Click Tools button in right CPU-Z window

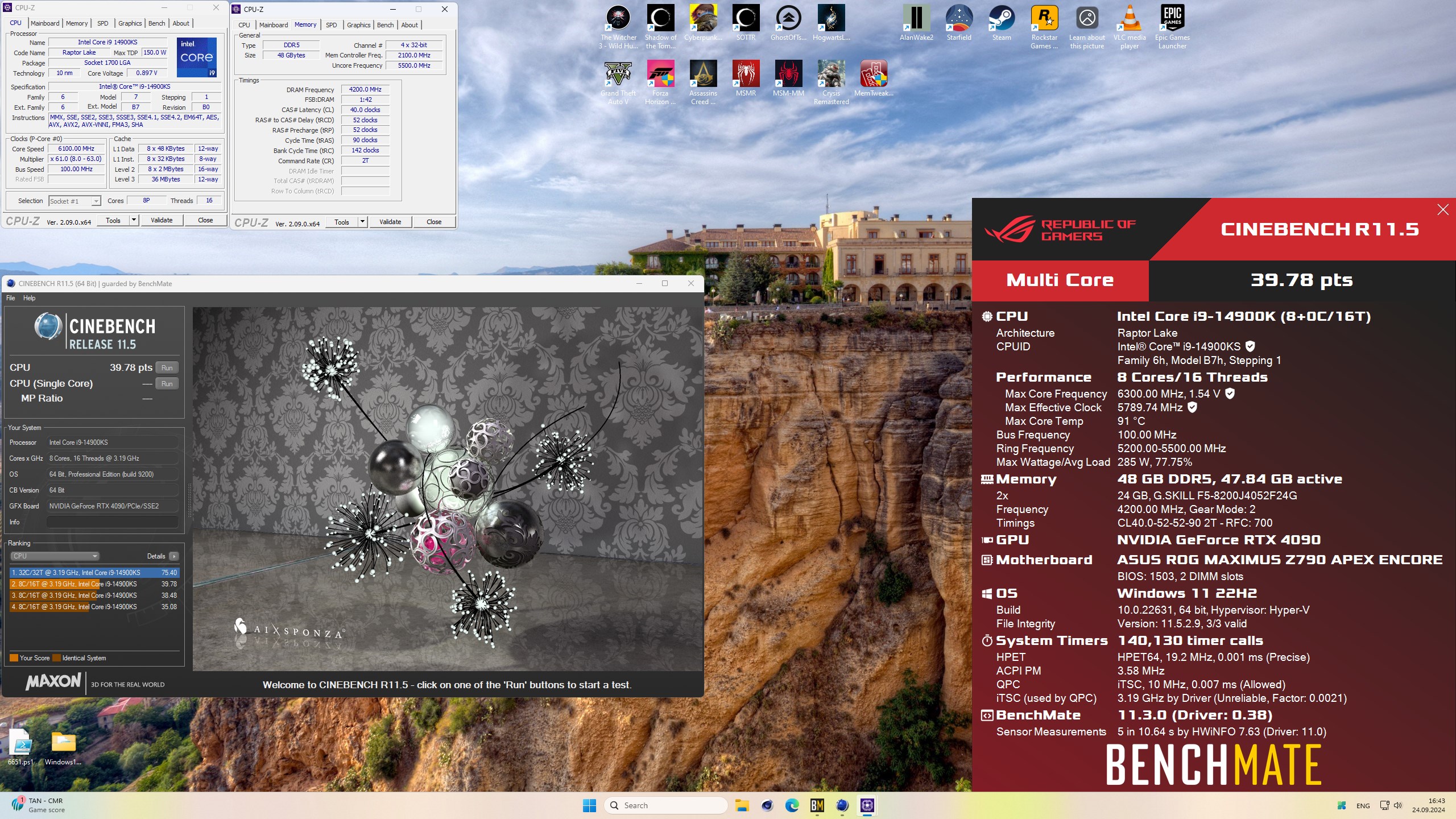pyautogui.click(x=342, y=222)
